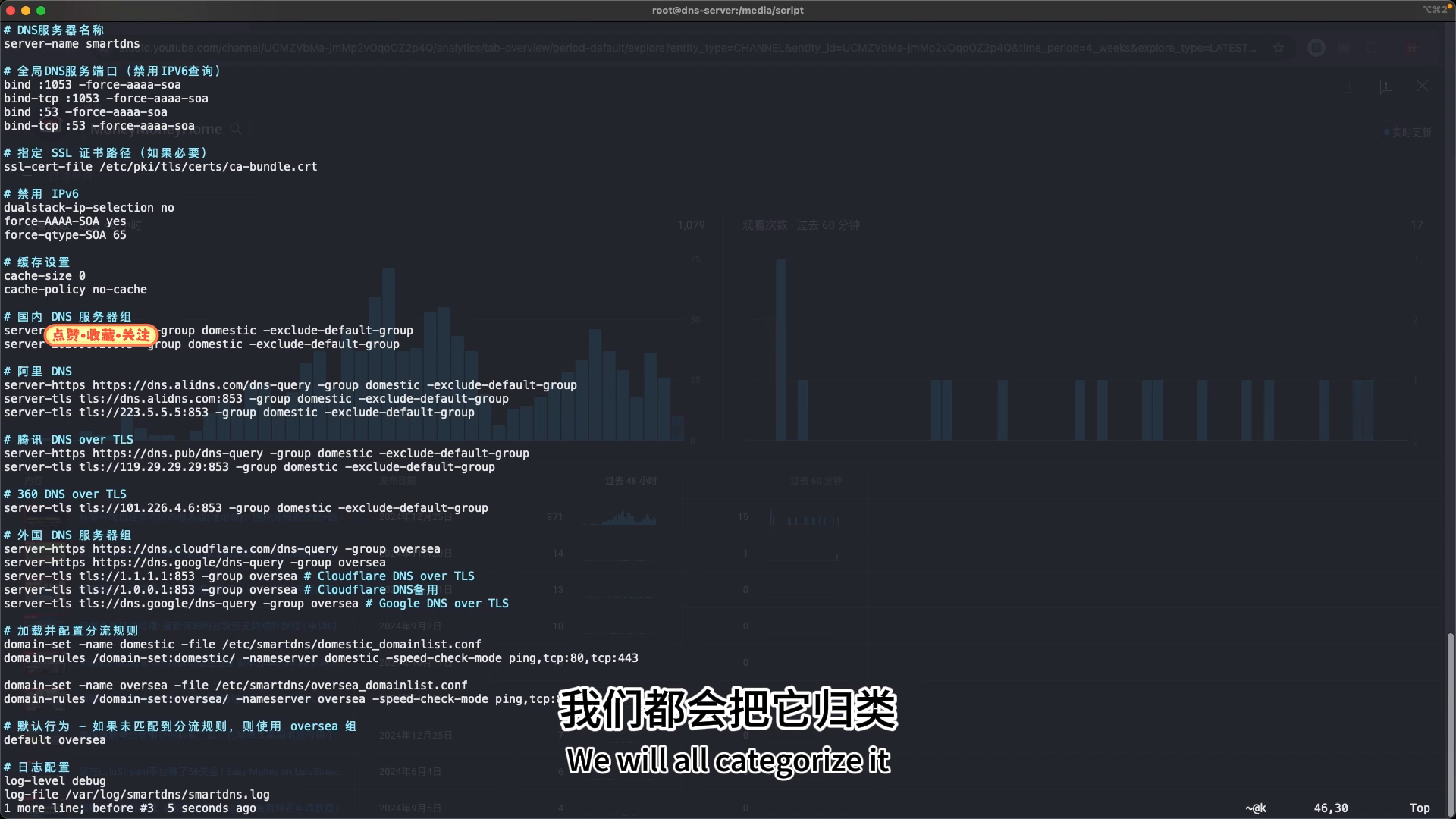This screenshot has height=819, width=1456.
Task: Click the comment '# Google DNS over TLS'
Action: (437, 604)
